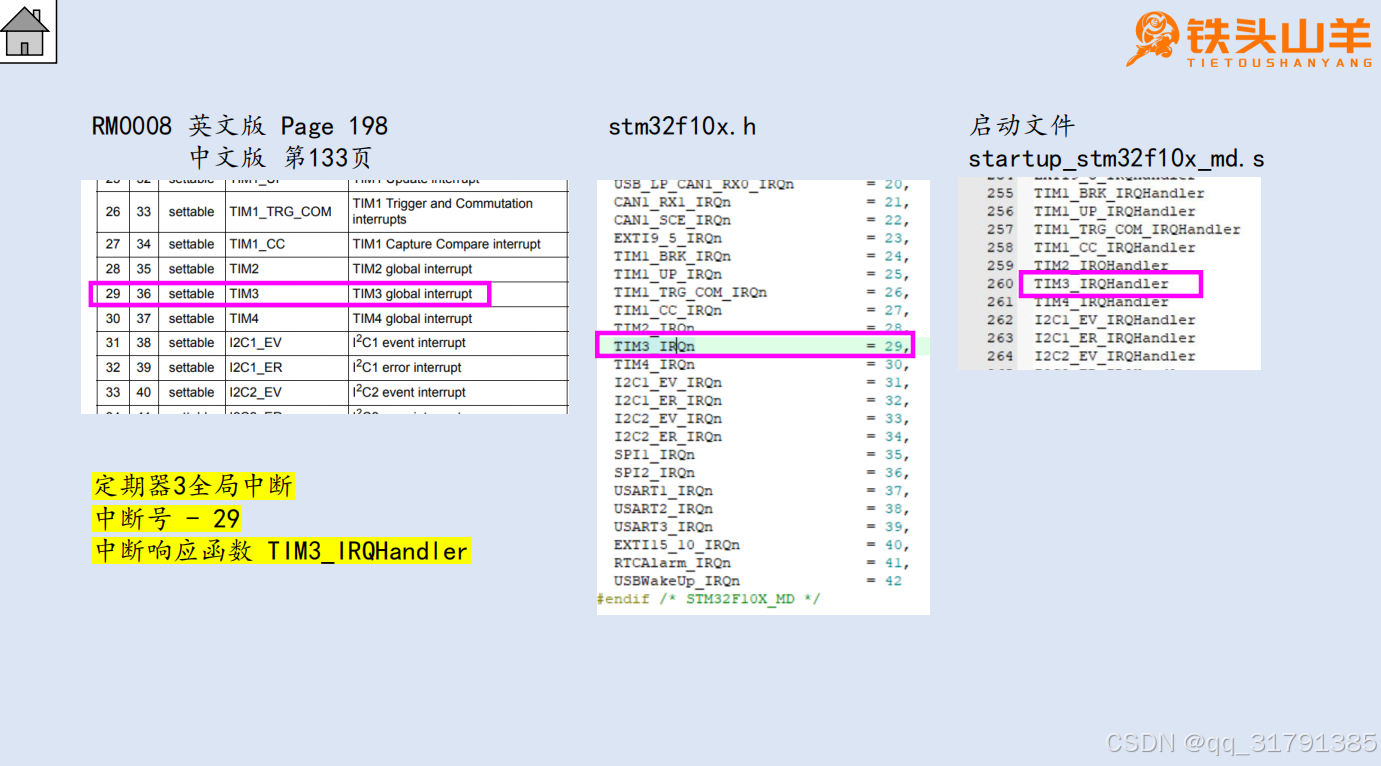Click the Home icon button

tap(27, 31)
